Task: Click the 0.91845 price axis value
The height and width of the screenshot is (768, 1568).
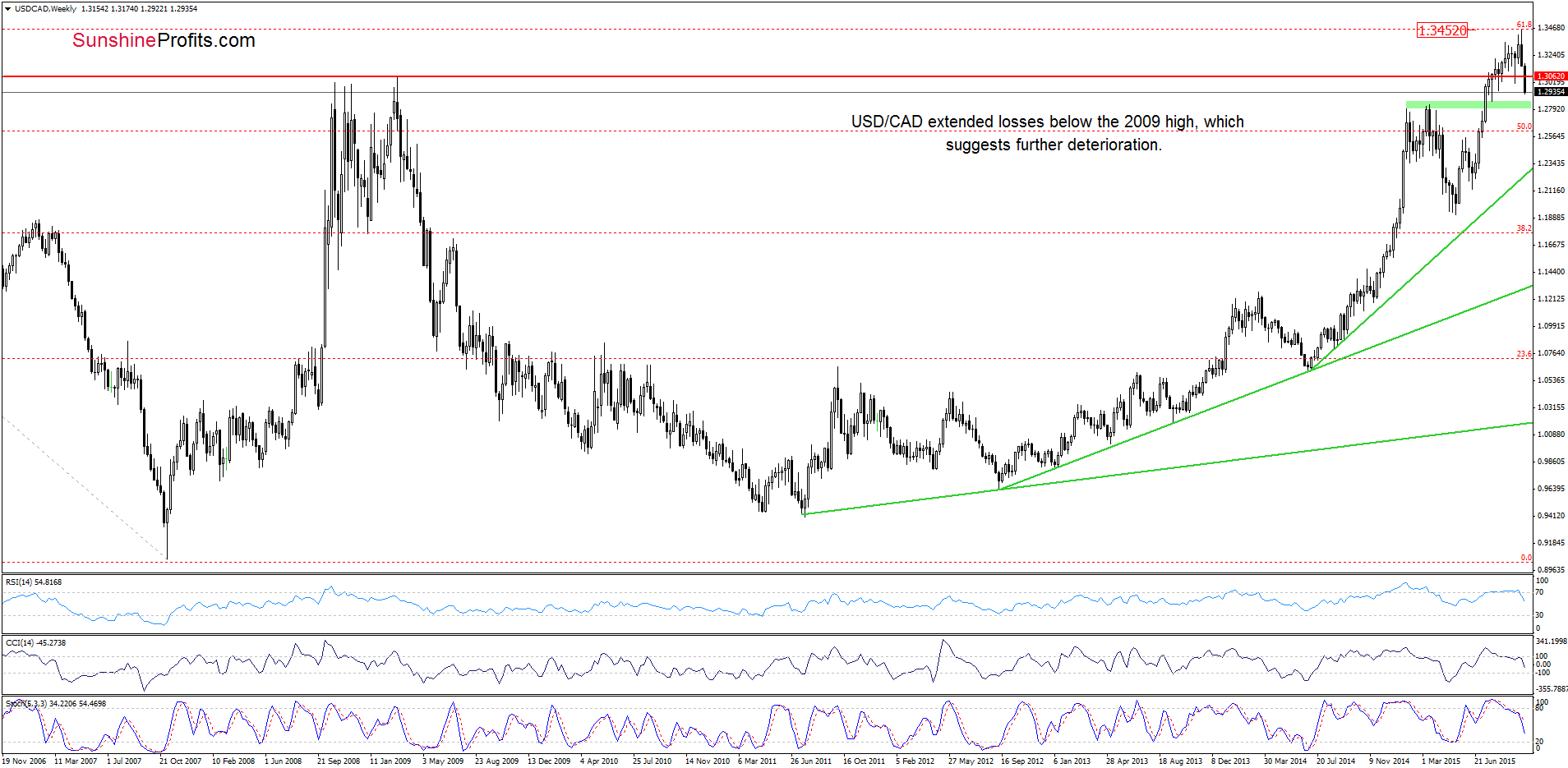Action: pos(1551,543)
